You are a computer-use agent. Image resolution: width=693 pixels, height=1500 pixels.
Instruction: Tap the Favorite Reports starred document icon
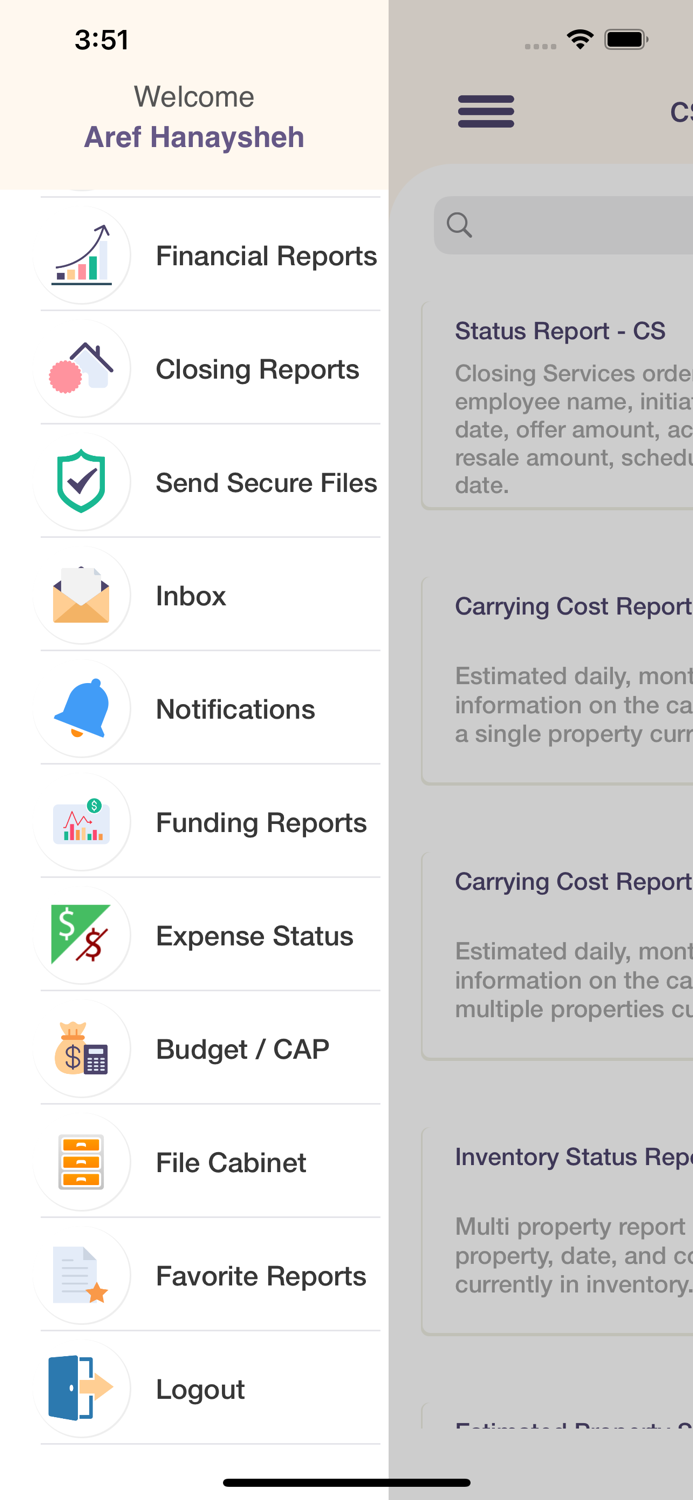point(82,1275)
